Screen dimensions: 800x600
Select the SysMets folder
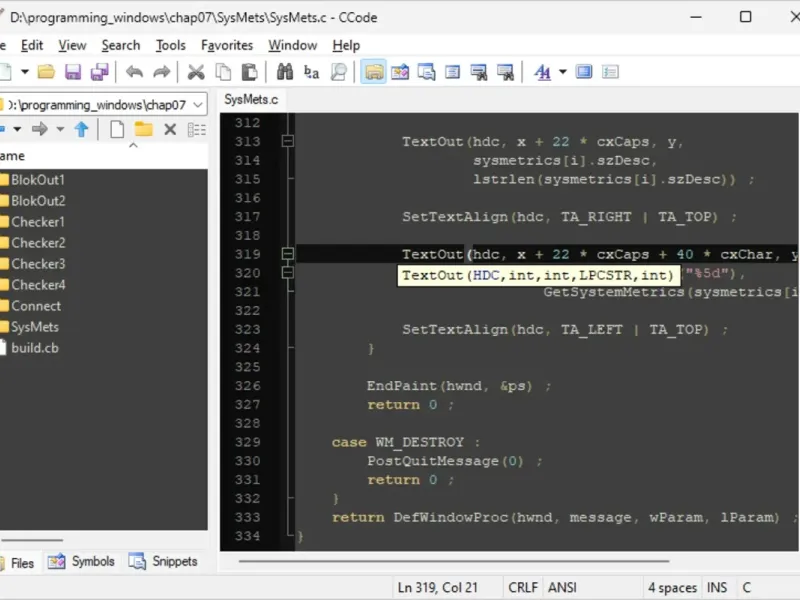point(35,327)
